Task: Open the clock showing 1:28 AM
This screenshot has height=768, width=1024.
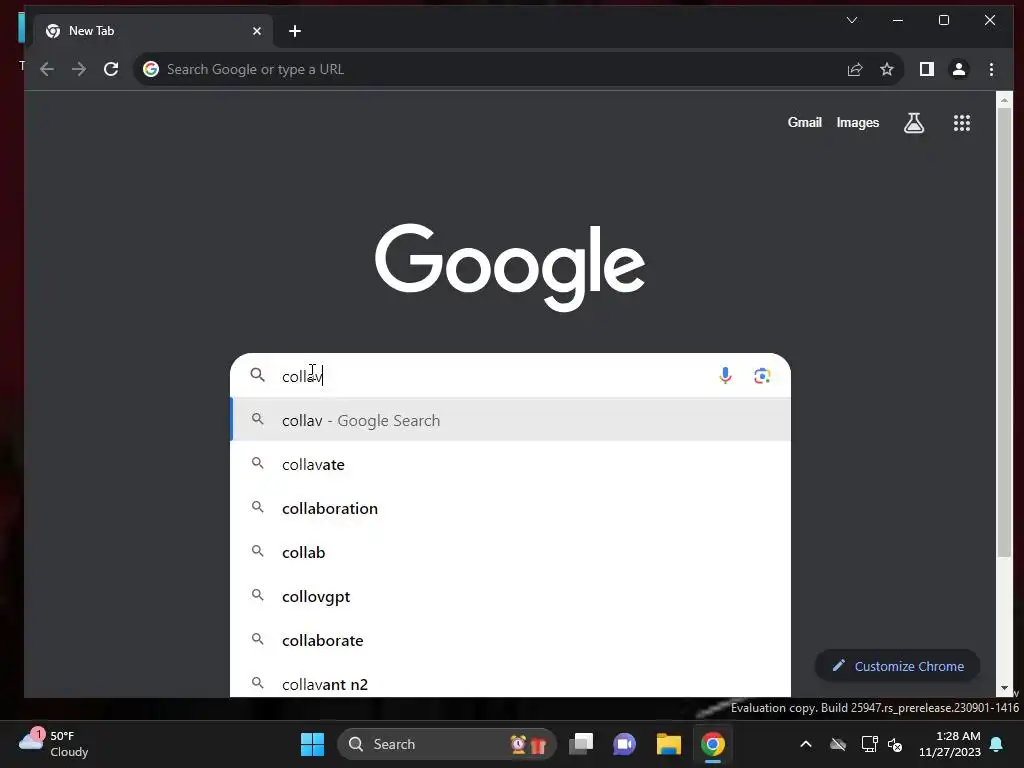Action: (950, 744)
